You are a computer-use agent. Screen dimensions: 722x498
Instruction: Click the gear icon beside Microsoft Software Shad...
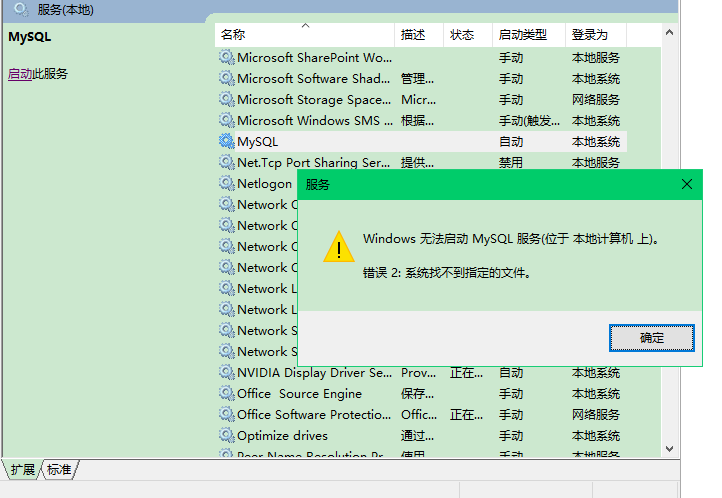click(x=227, y=78)
